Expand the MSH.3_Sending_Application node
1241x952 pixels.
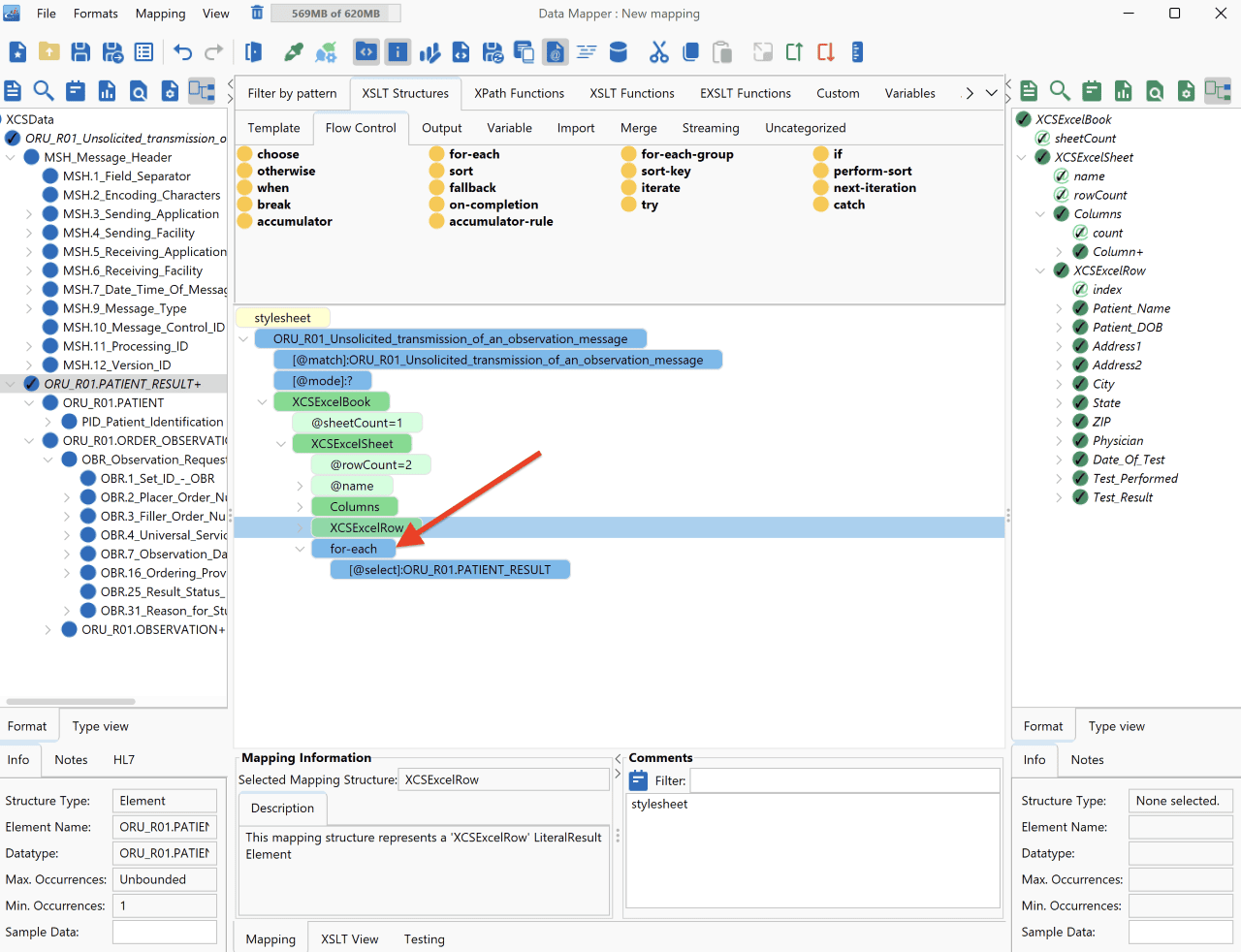[29, 214]
